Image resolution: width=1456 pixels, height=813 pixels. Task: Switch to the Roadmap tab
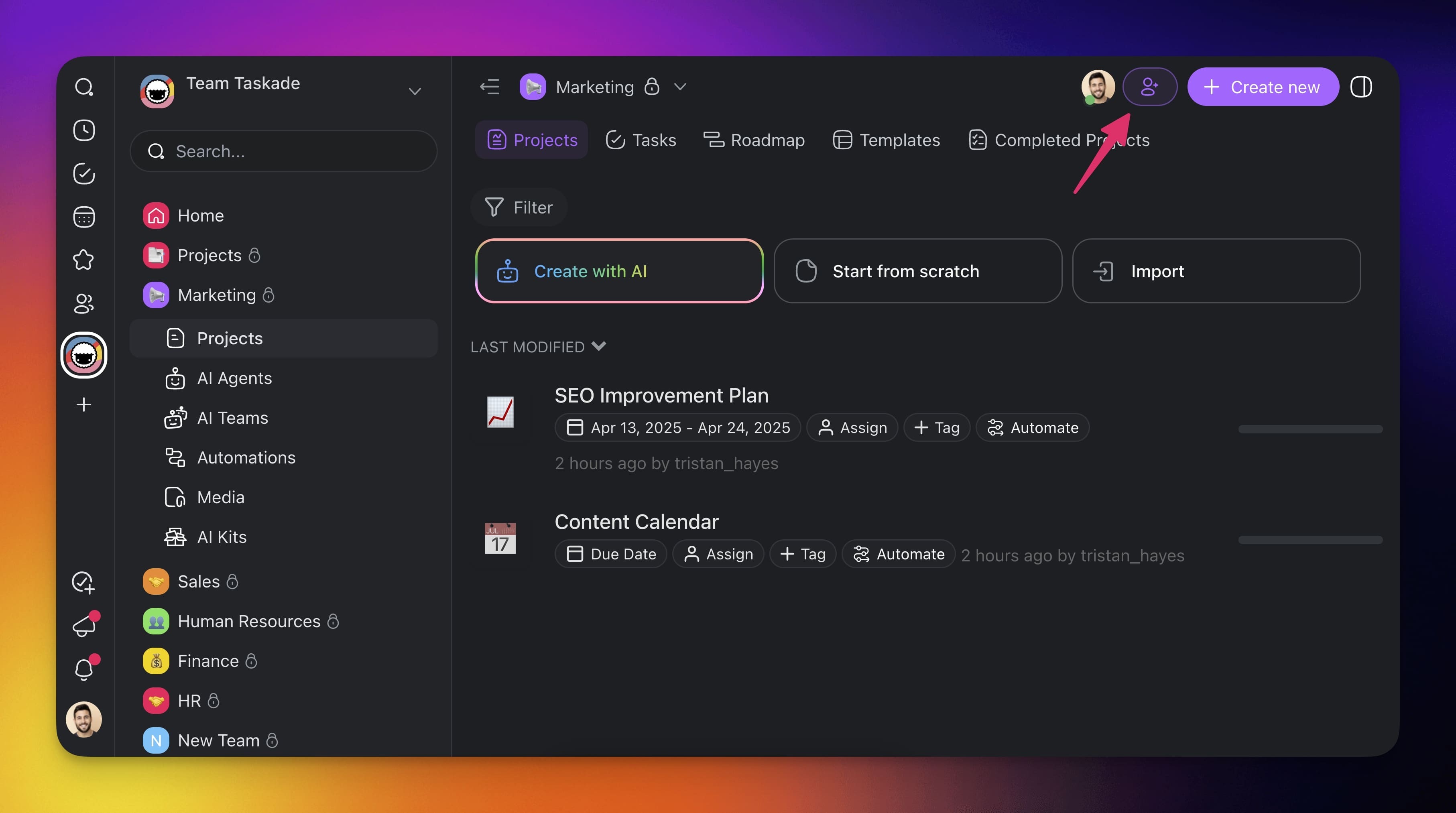pos(754,140)
